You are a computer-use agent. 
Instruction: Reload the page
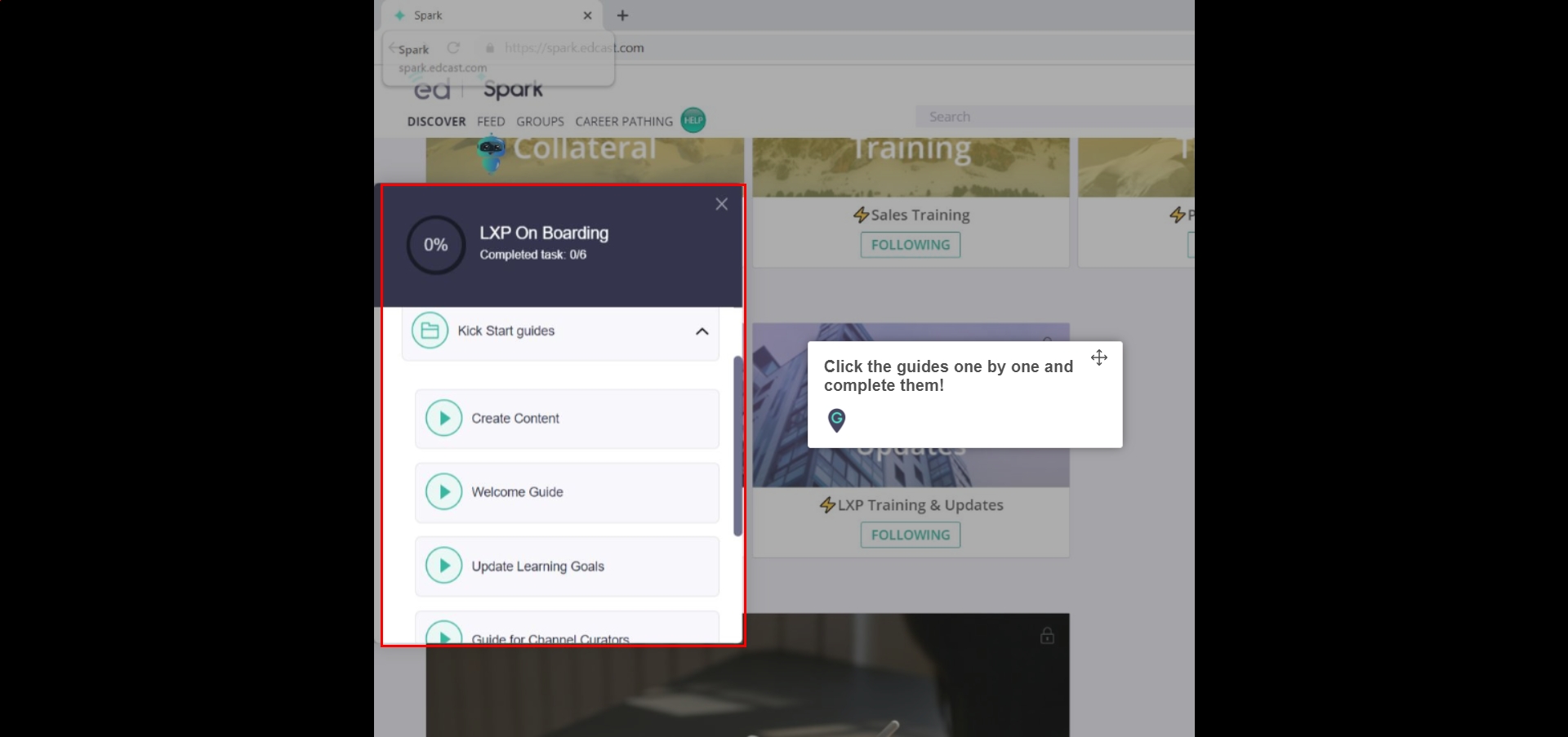[453, 47]
